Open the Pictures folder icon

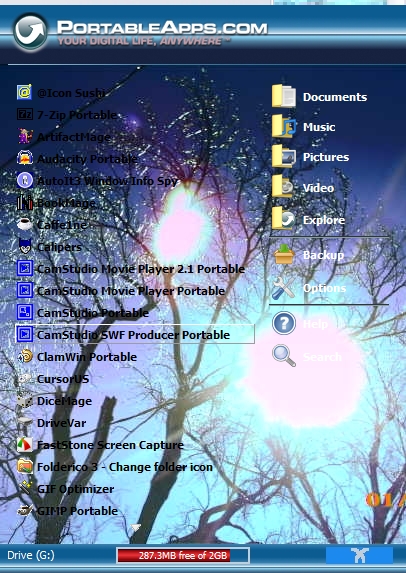click(283, 156)
